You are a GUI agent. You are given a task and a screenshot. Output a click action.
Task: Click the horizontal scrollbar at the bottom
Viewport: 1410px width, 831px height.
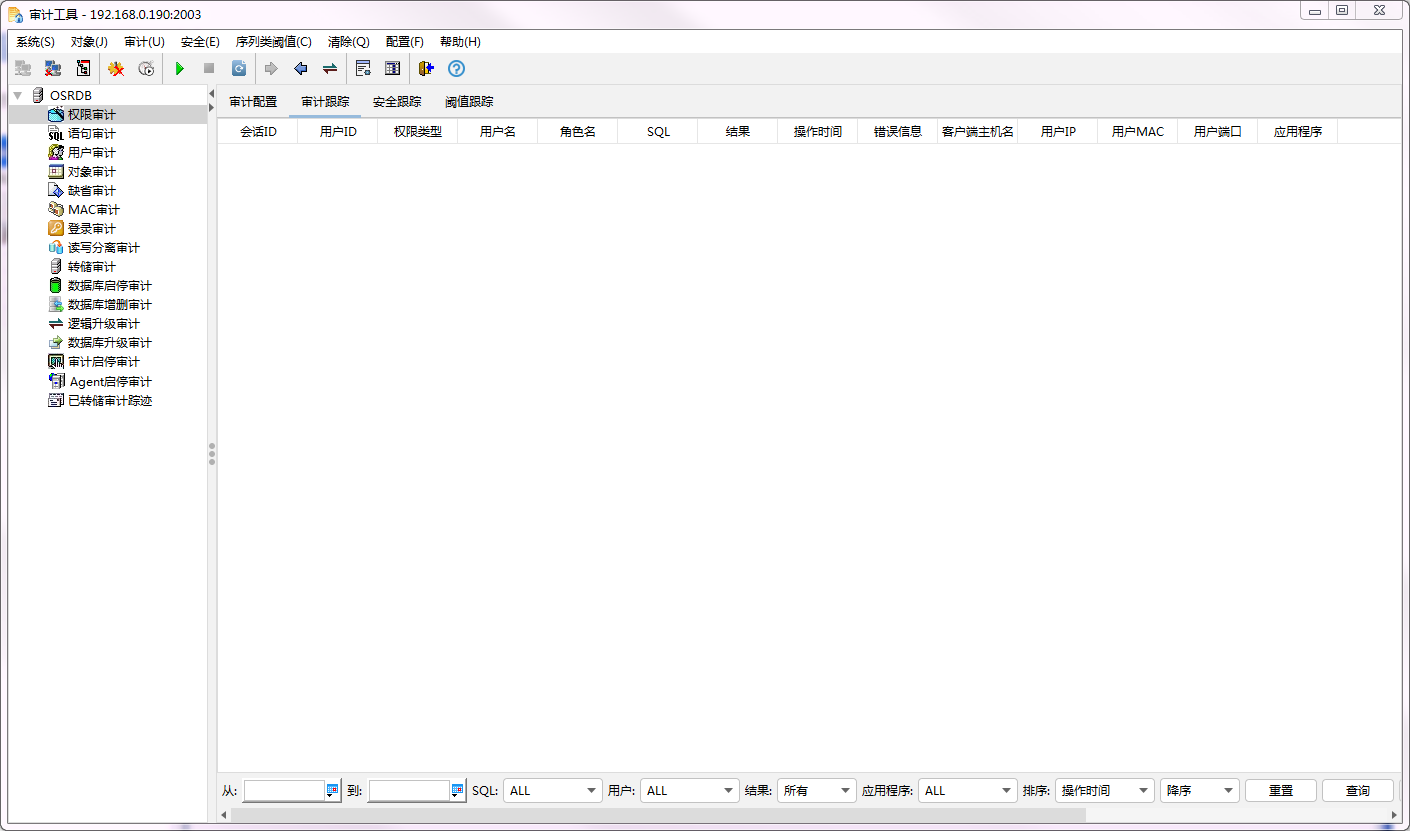tap(660, 815)
